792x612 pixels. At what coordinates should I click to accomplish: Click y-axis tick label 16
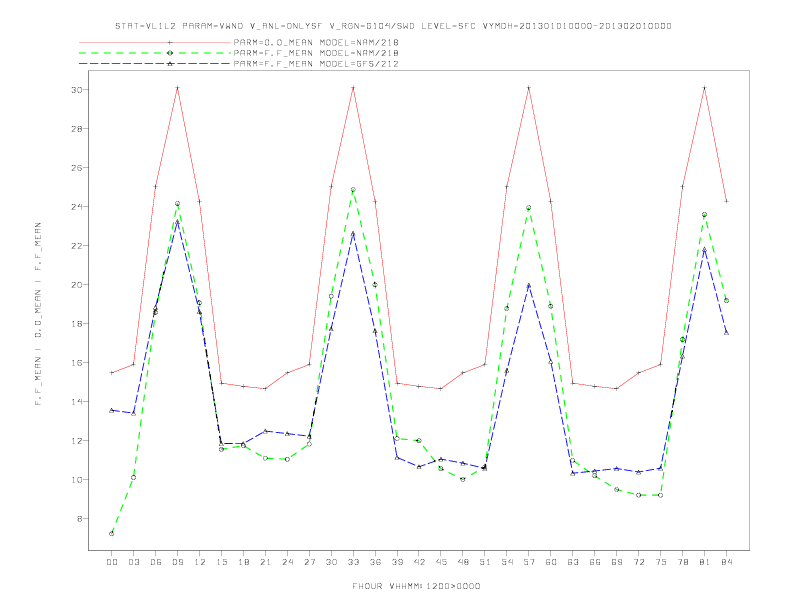[77, 363]
